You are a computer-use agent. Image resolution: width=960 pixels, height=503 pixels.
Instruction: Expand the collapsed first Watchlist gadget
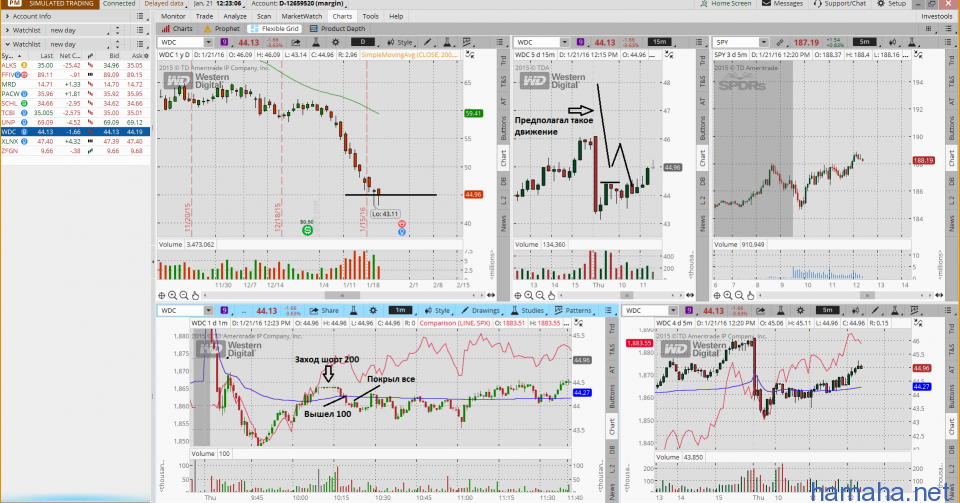click(x=7, y=30)
